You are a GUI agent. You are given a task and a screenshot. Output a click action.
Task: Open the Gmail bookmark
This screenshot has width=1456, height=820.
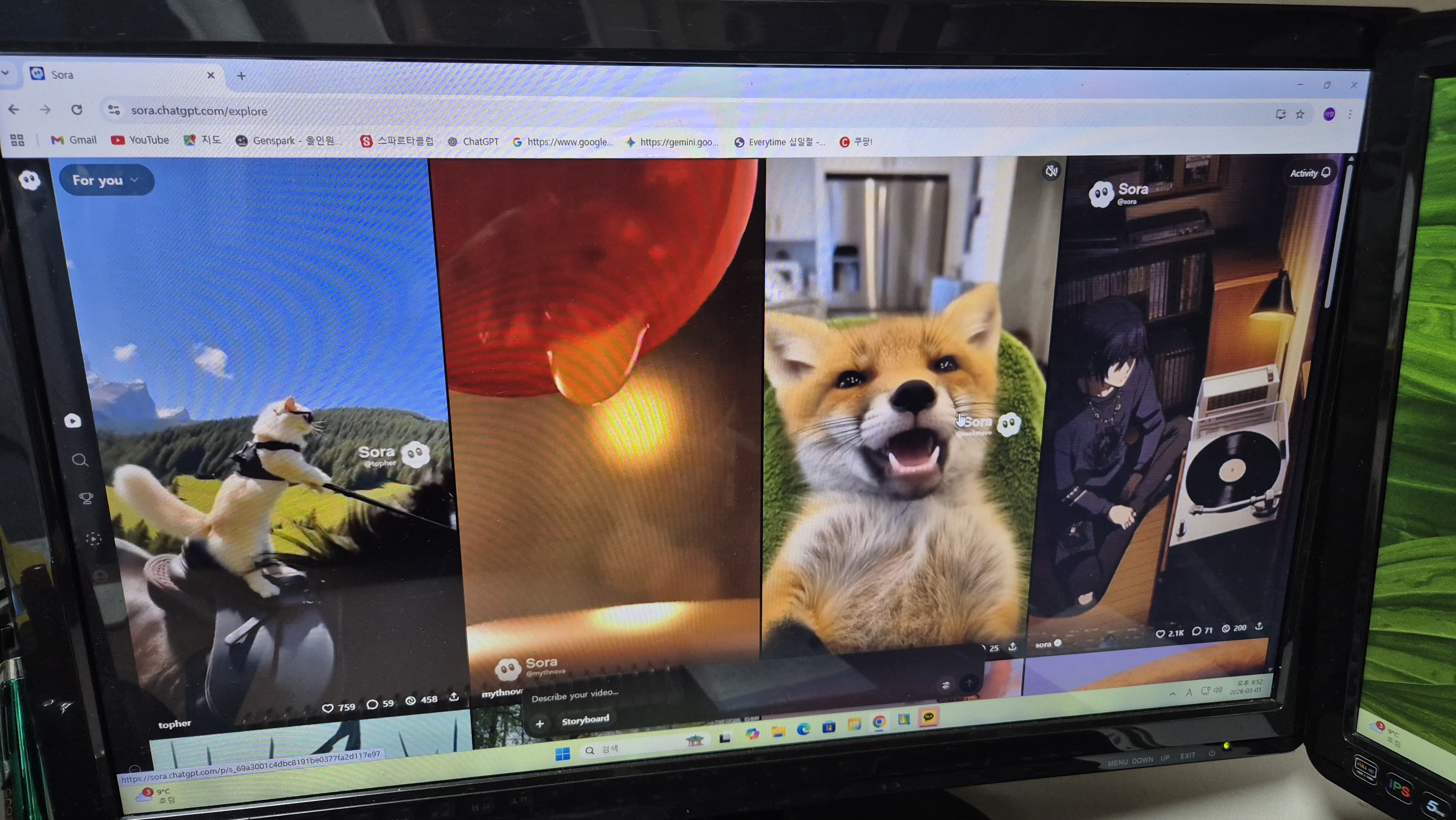coord(74,140)
